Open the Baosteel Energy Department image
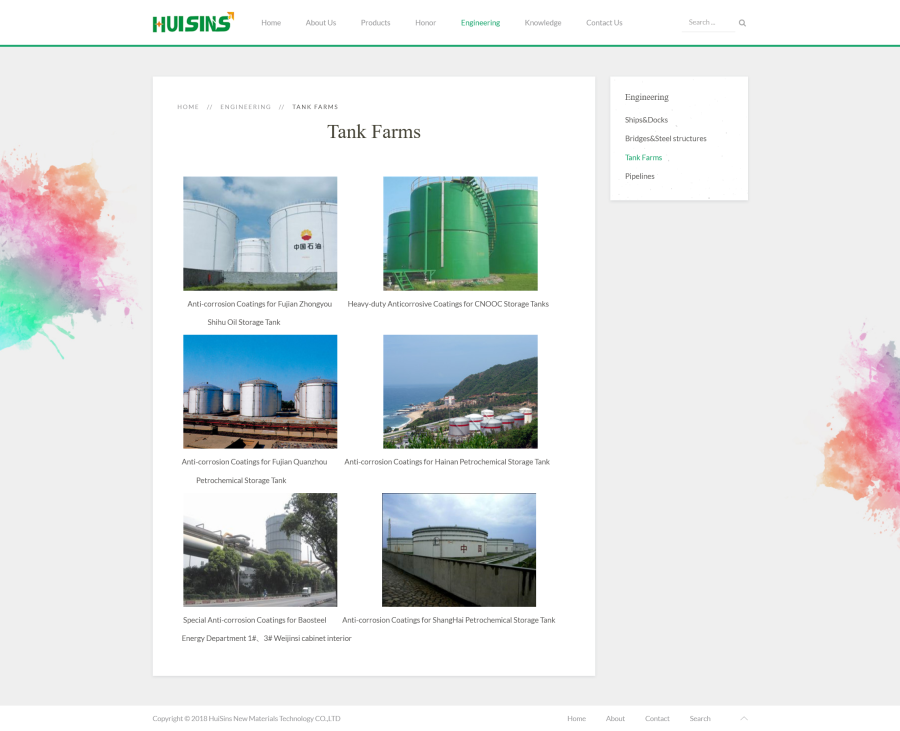900x731 pixels. pos(260,549)
